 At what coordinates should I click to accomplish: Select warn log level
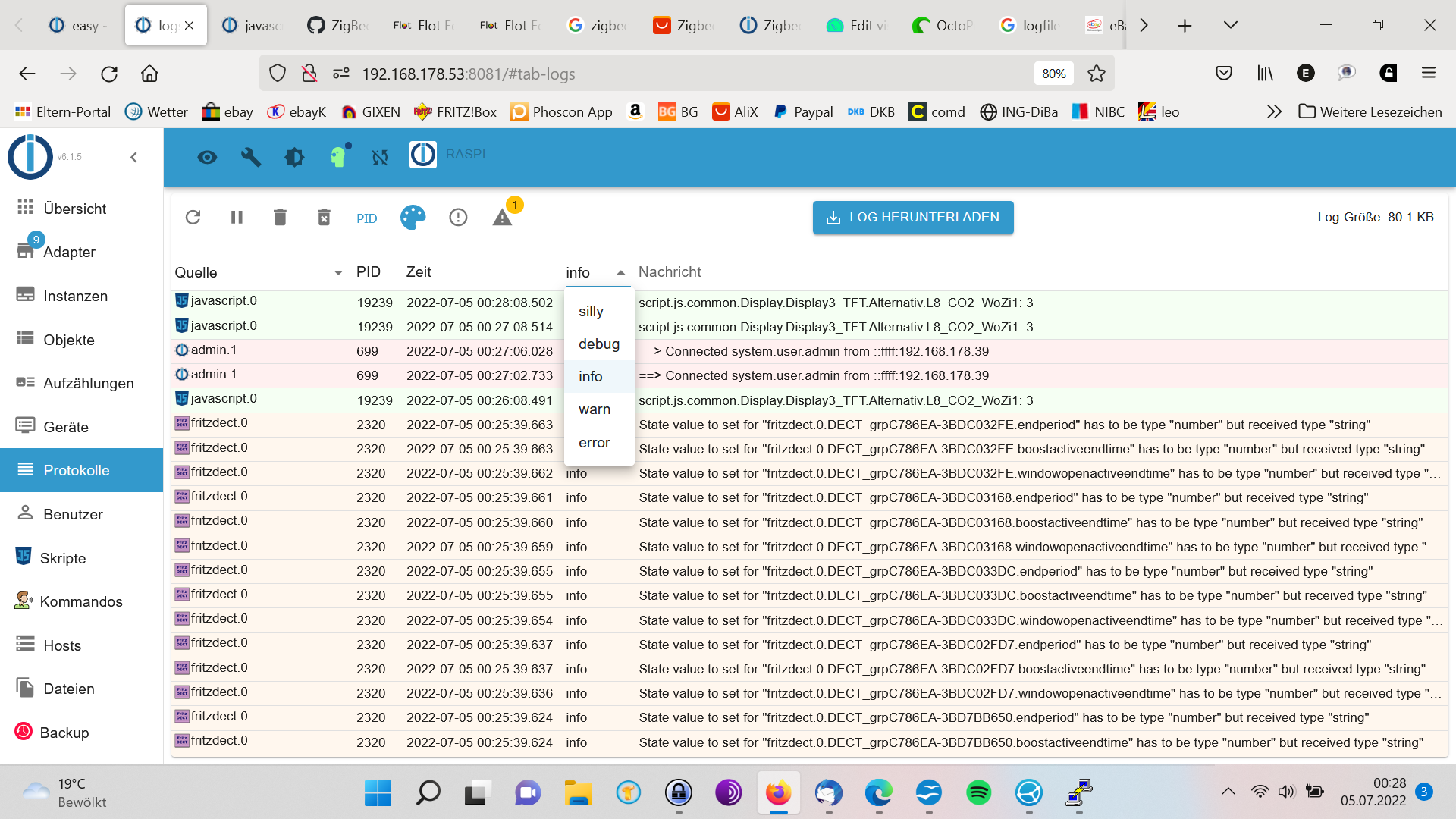[599, 409]
